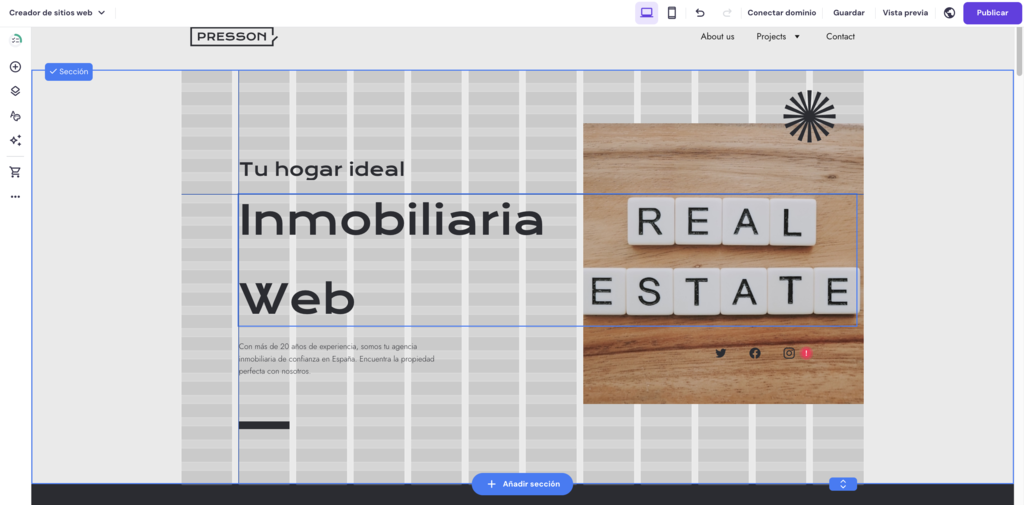Click the Facebook social icon

click(x=755, y=353)
